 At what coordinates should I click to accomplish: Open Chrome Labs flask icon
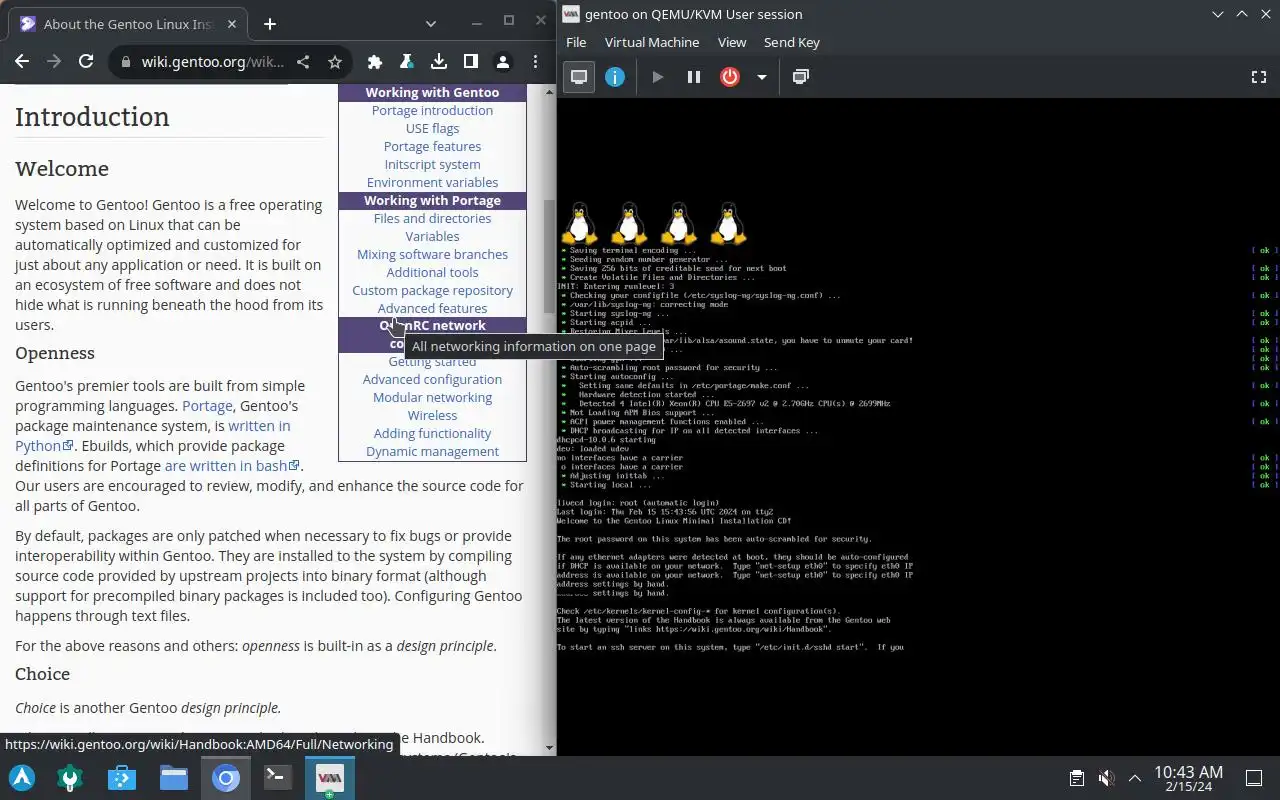[x=407, y=62]
